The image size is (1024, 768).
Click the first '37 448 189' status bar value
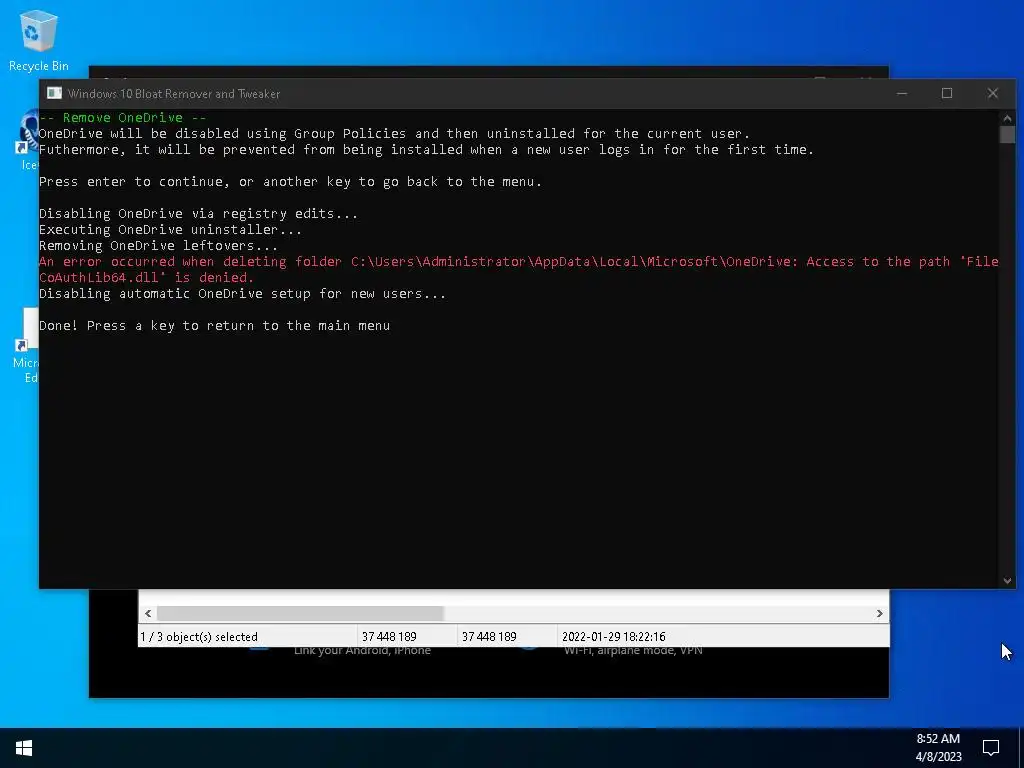tap(389, 637)
